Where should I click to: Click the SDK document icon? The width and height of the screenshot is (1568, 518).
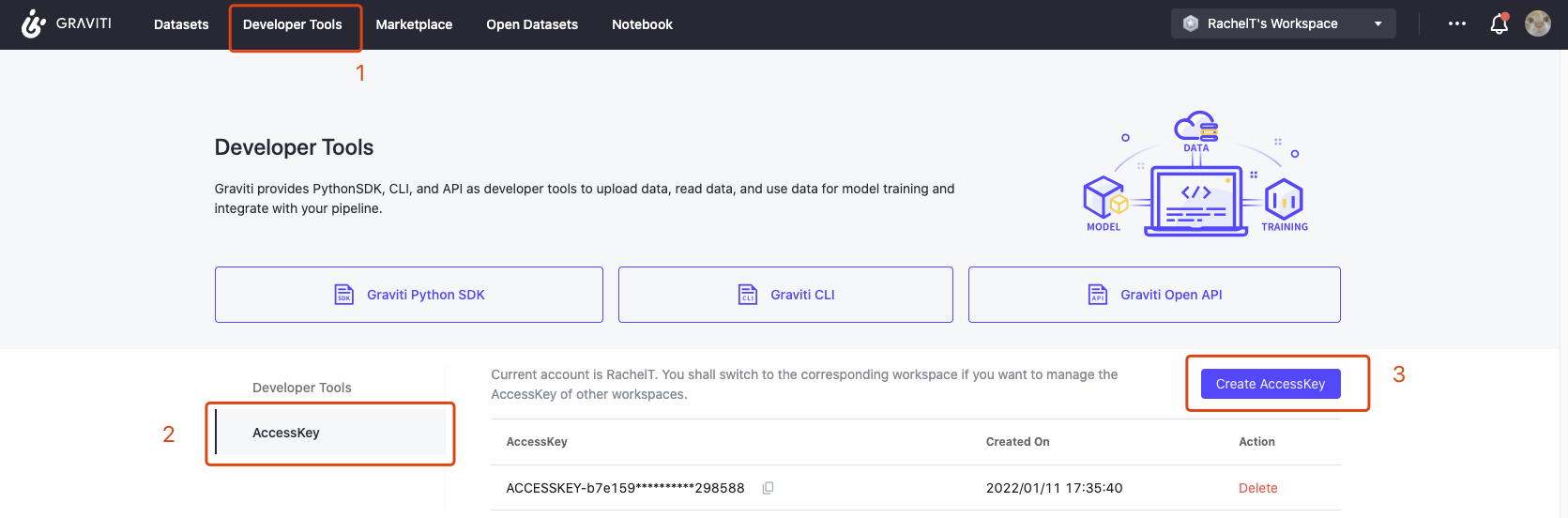pyautogui.click(x=344, y=295)
